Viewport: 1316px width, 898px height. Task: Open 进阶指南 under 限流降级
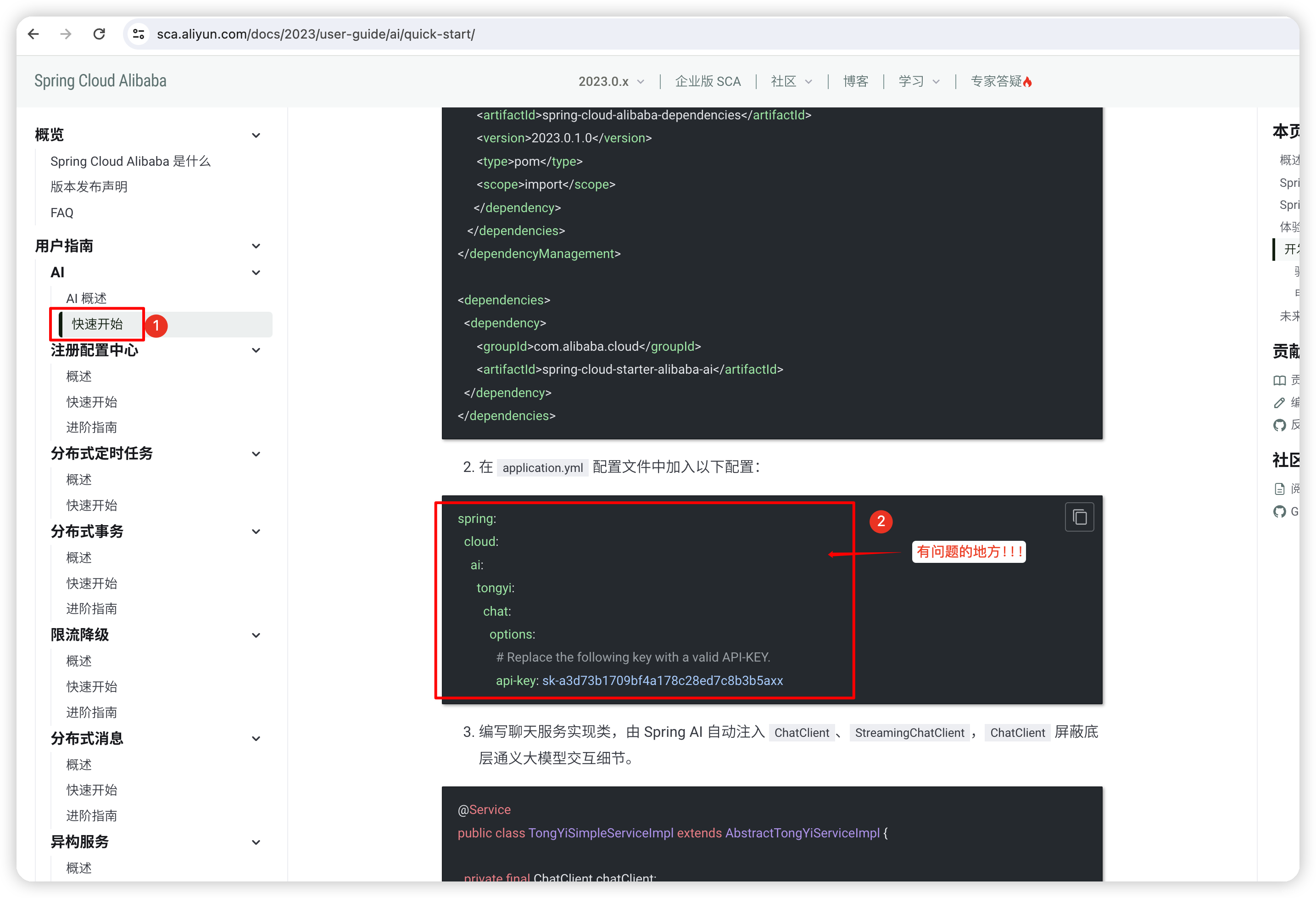[92, 712]
